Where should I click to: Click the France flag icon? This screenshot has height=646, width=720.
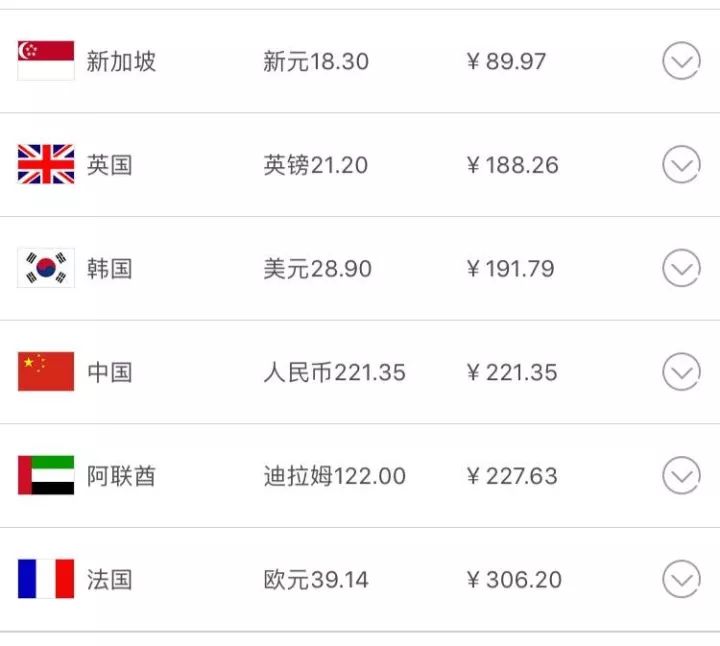point(46,579)
